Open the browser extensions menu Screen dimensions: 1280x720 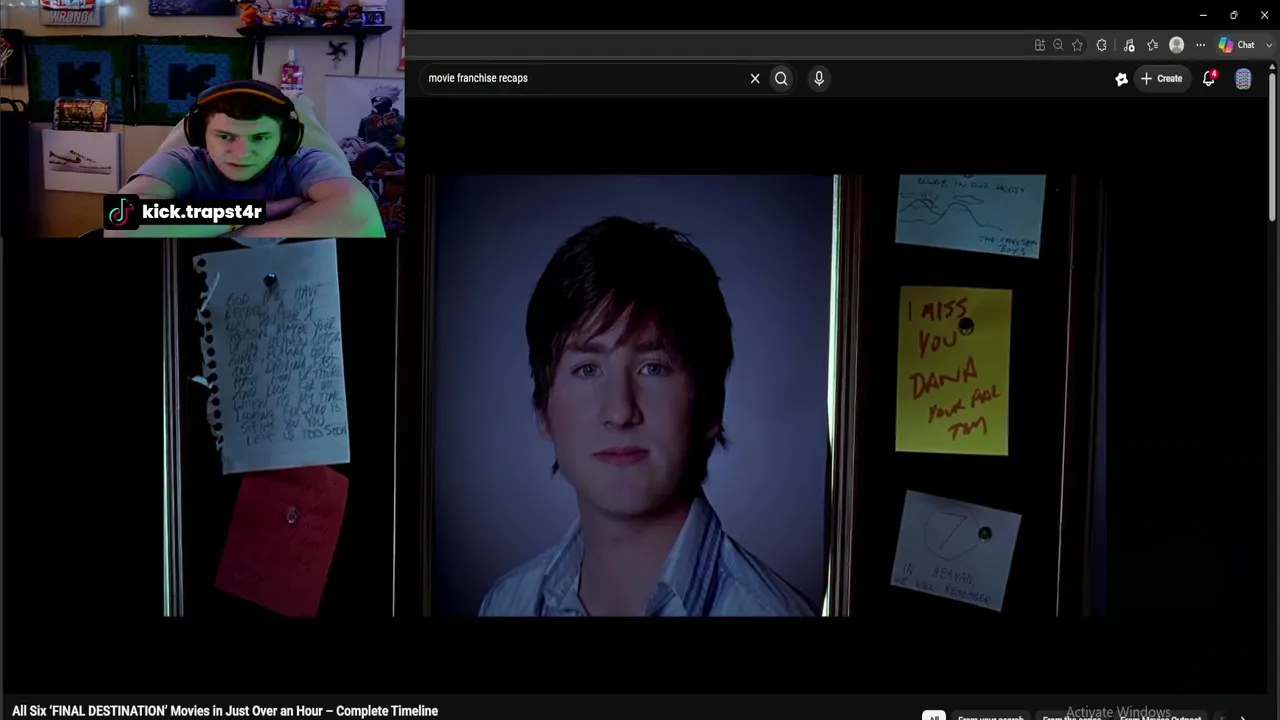click(x=1102, y=45)
